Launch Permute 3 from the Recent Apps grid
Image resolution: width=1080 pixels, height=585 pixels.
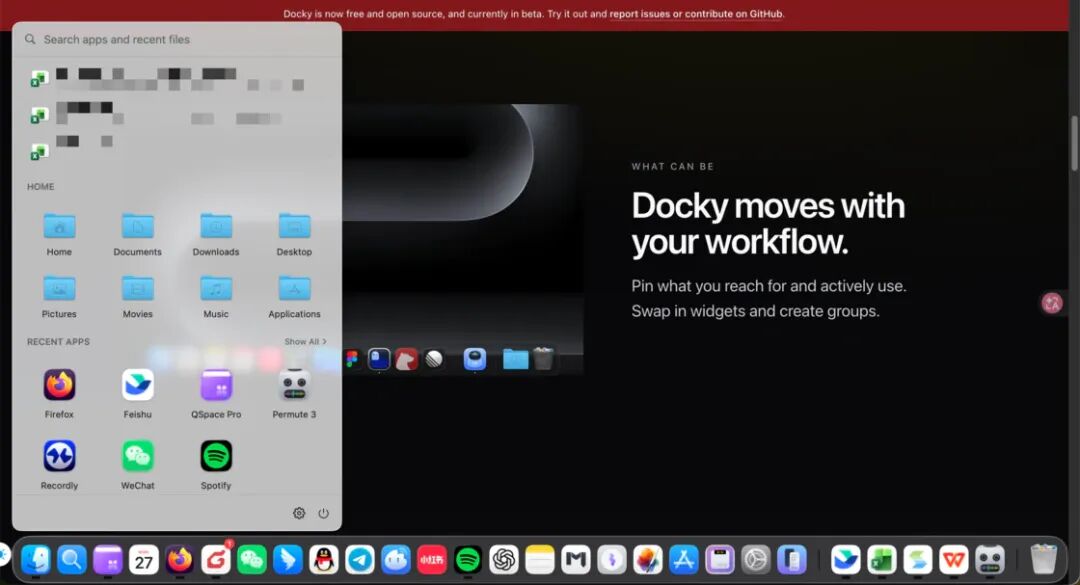click(294, 385)
